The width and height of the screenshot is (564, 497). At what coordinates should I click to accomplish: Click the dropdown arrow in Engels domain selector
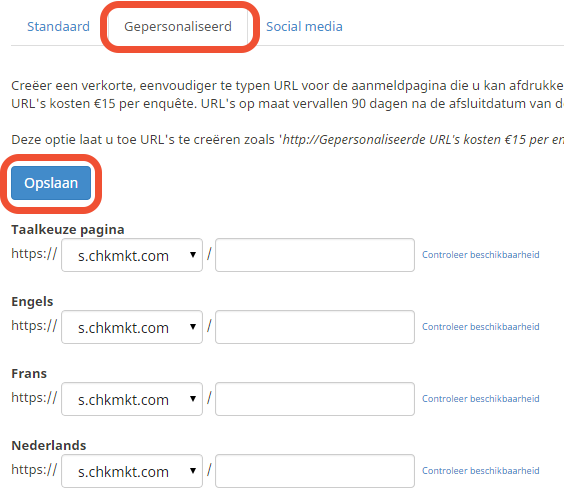[x=193, y=327]
